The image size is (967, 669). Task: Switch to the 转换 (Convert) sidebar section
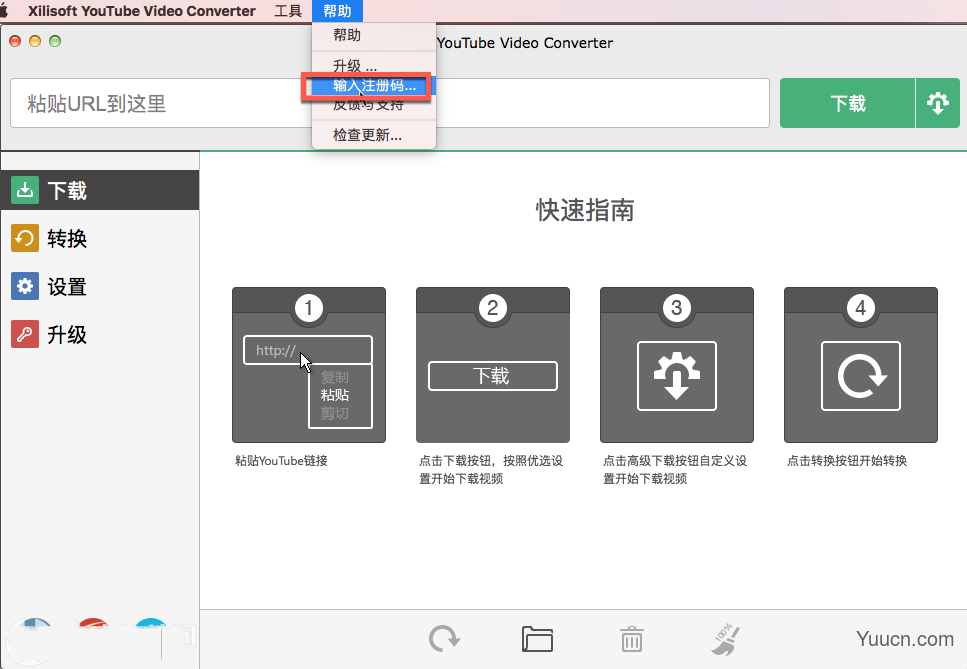[x=55, y=238]
